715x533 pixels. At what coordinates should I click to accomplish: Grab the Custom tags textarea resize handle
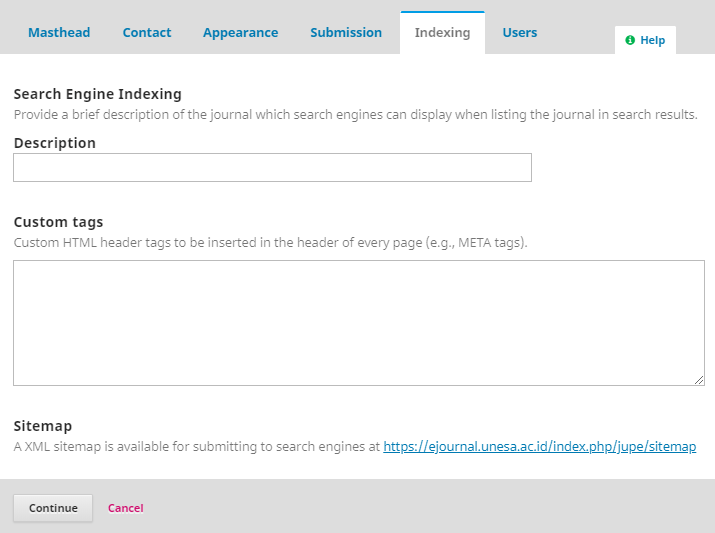(x=699, y=380)
